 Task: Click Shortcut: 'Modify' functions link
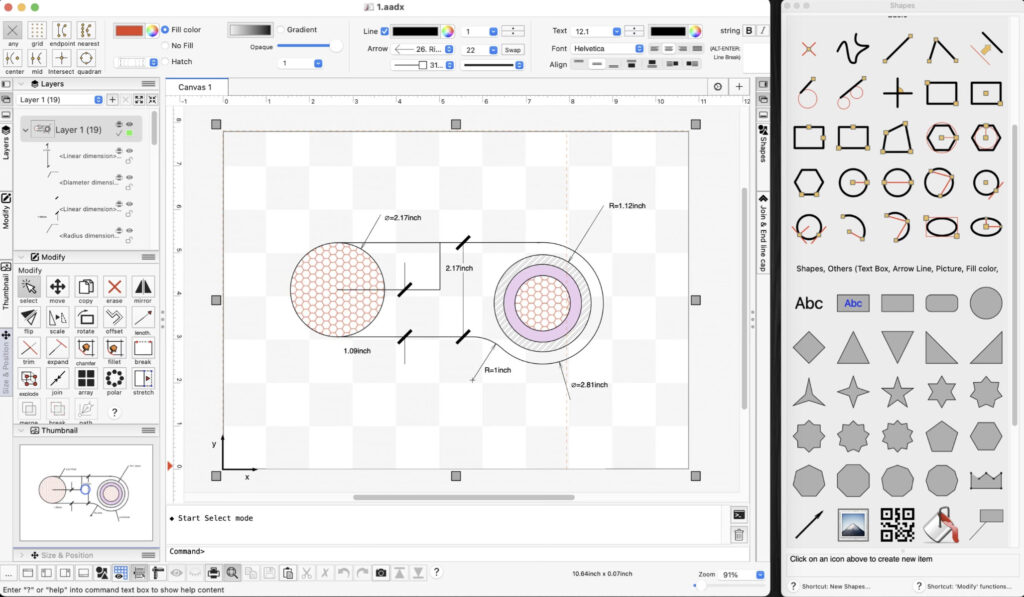pos(968,586)
